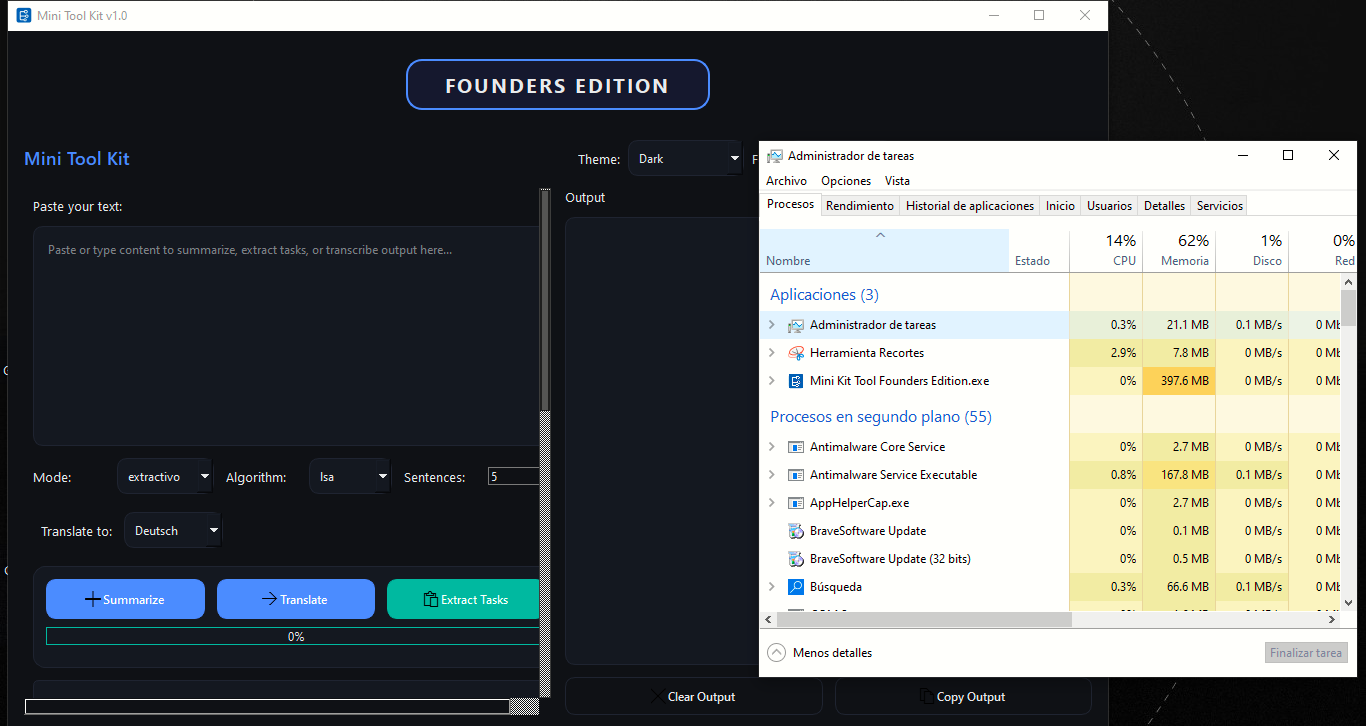This screenshot has width=1366, height=726.
Task: Click the icon on Copy Output button
Action: 926,697
